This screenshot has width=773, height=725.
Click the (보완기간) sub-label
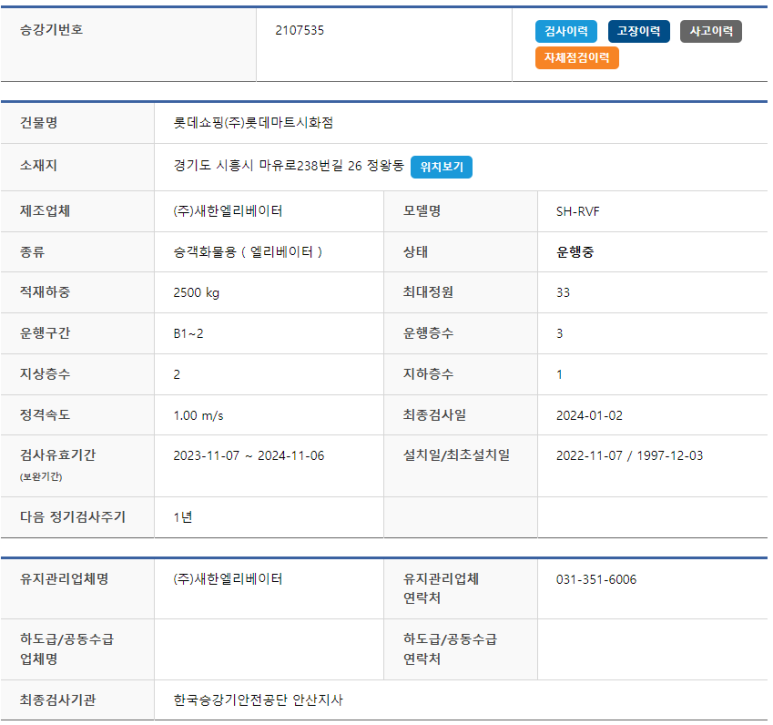[41, 477]
